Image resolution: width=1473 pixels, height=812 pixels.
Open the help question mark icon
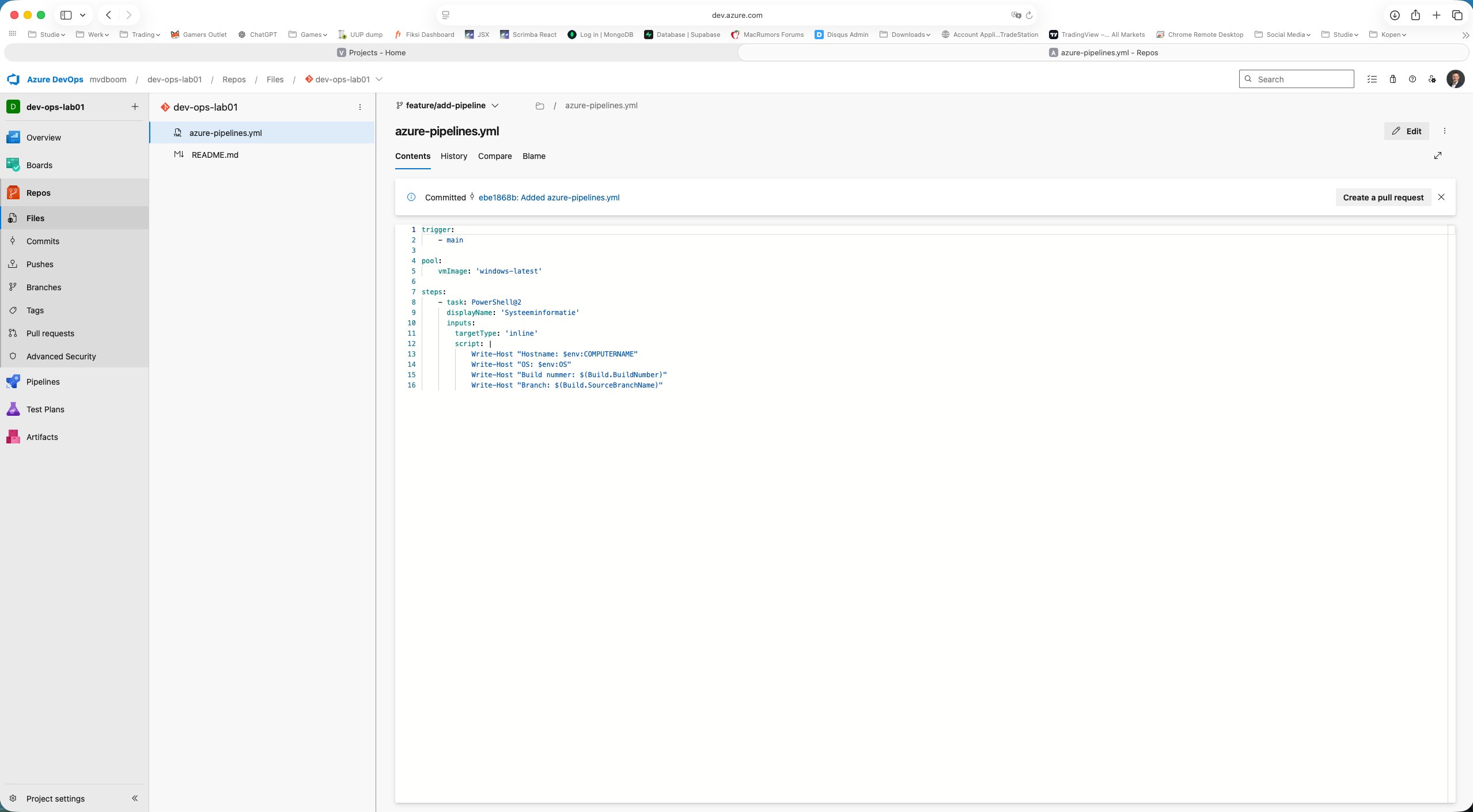[1412, 79]
